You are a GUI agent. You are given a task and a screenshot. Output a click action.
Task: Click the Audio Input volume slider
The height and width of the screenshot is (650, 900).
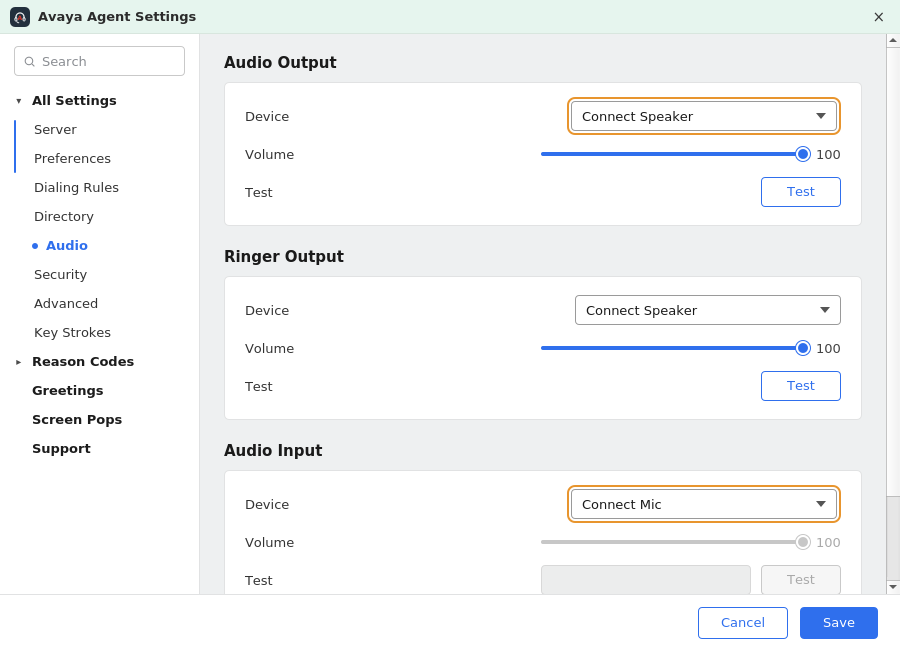pos(675,542)
